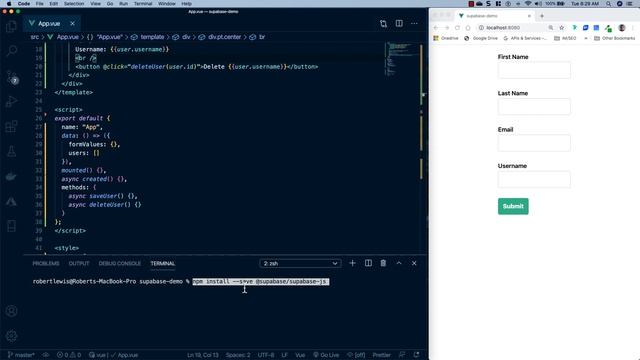The height and width of the screenshot is (360, 640).
Task: Open the Terminal menu in the menu bar
Action: pos(143,4)
